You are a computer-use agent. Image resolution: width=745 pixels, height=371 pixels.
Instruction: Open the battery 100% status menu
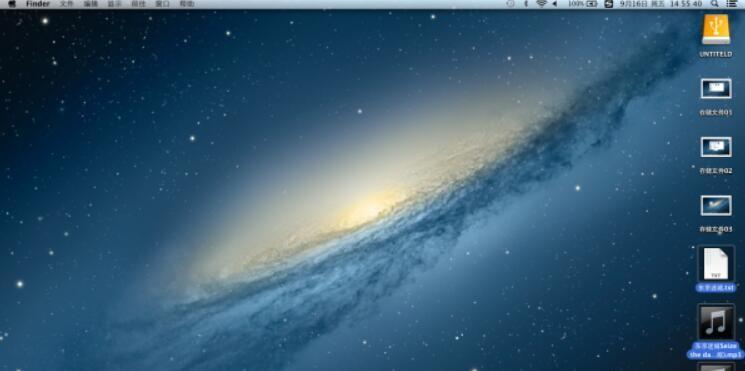click(583, 4)
